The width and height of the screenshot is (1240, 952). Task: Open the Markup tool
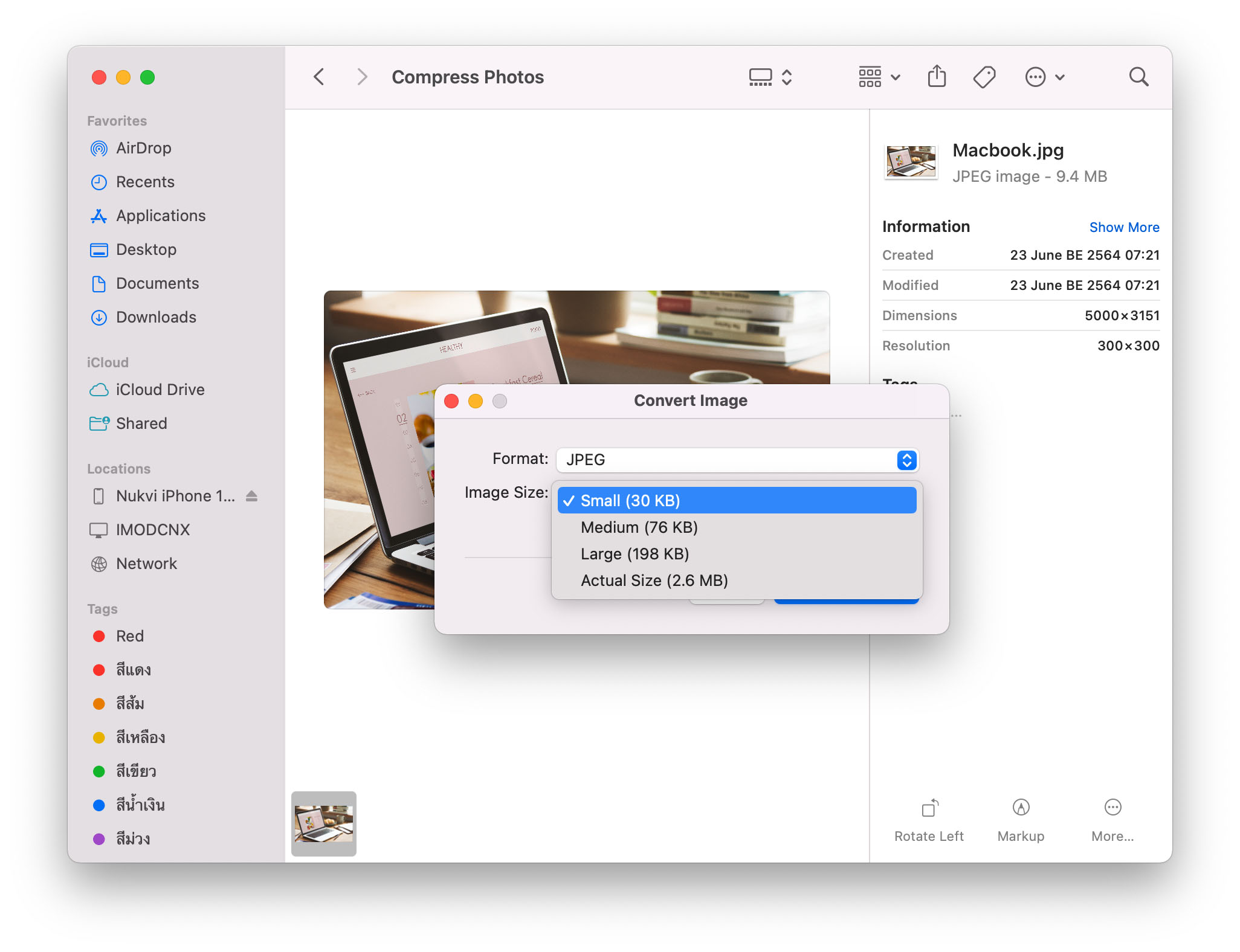coord(1021,808)
